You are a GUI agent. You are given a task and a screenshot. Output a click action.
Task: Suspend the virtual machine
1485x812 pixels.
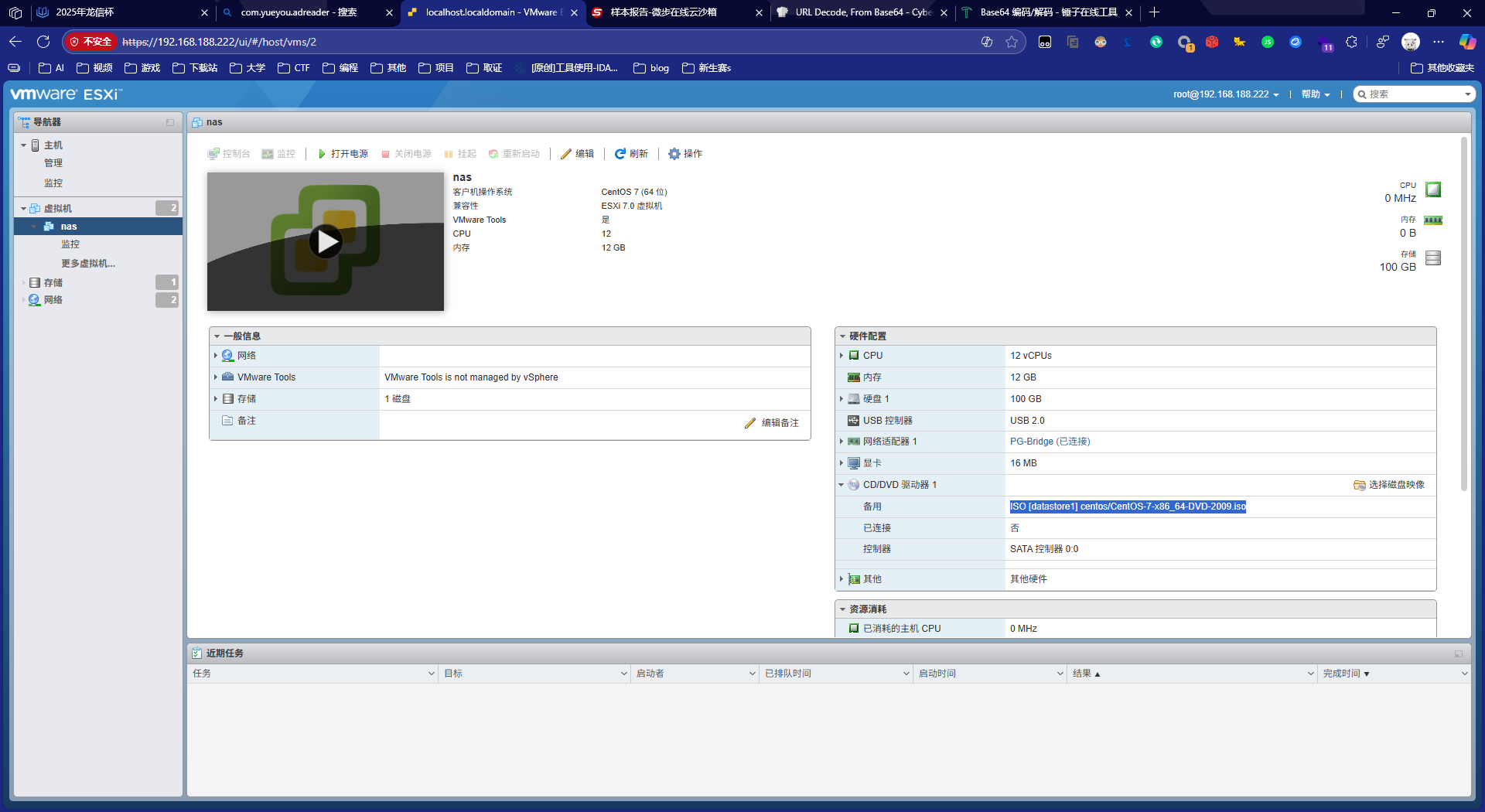click(460, 154)
